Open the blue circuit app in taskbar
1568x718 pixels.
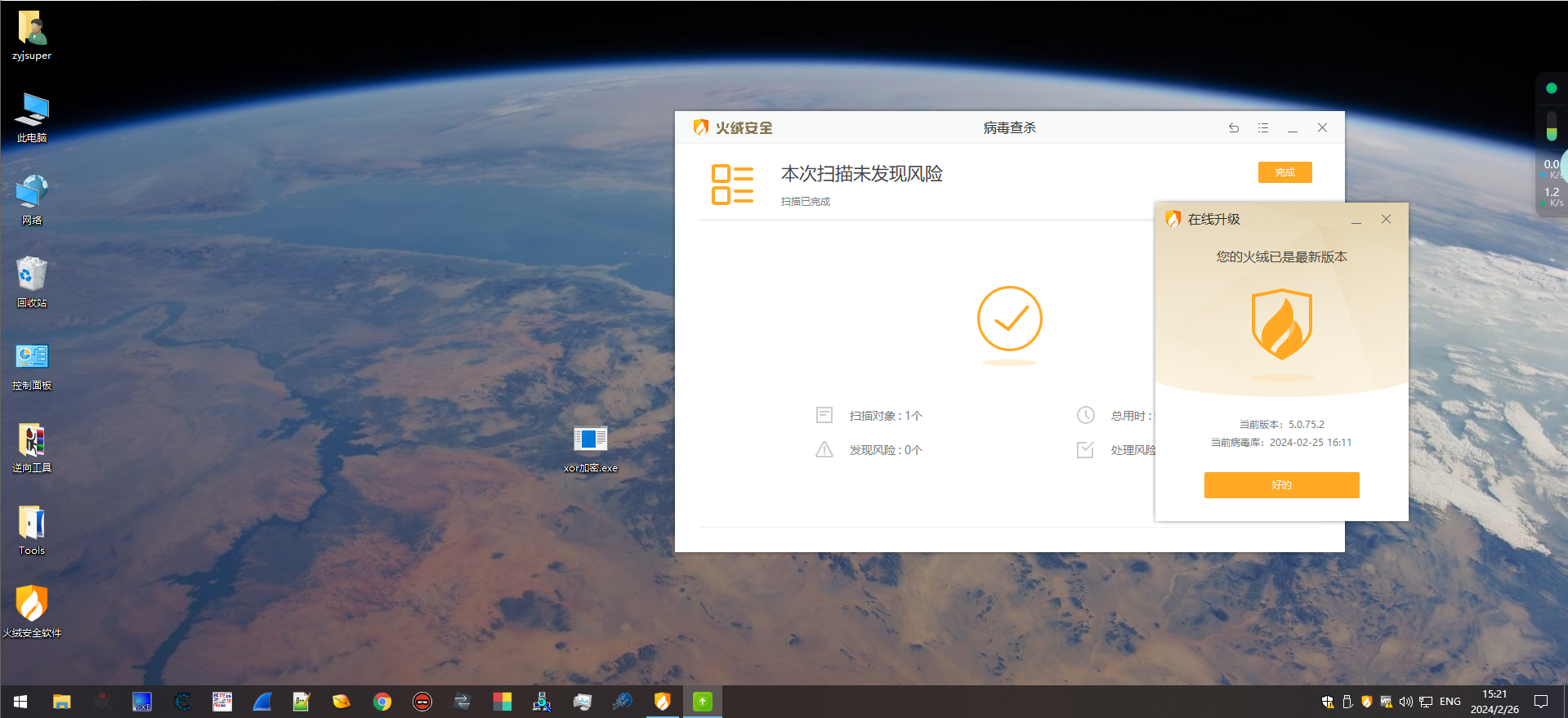point(623,702)
